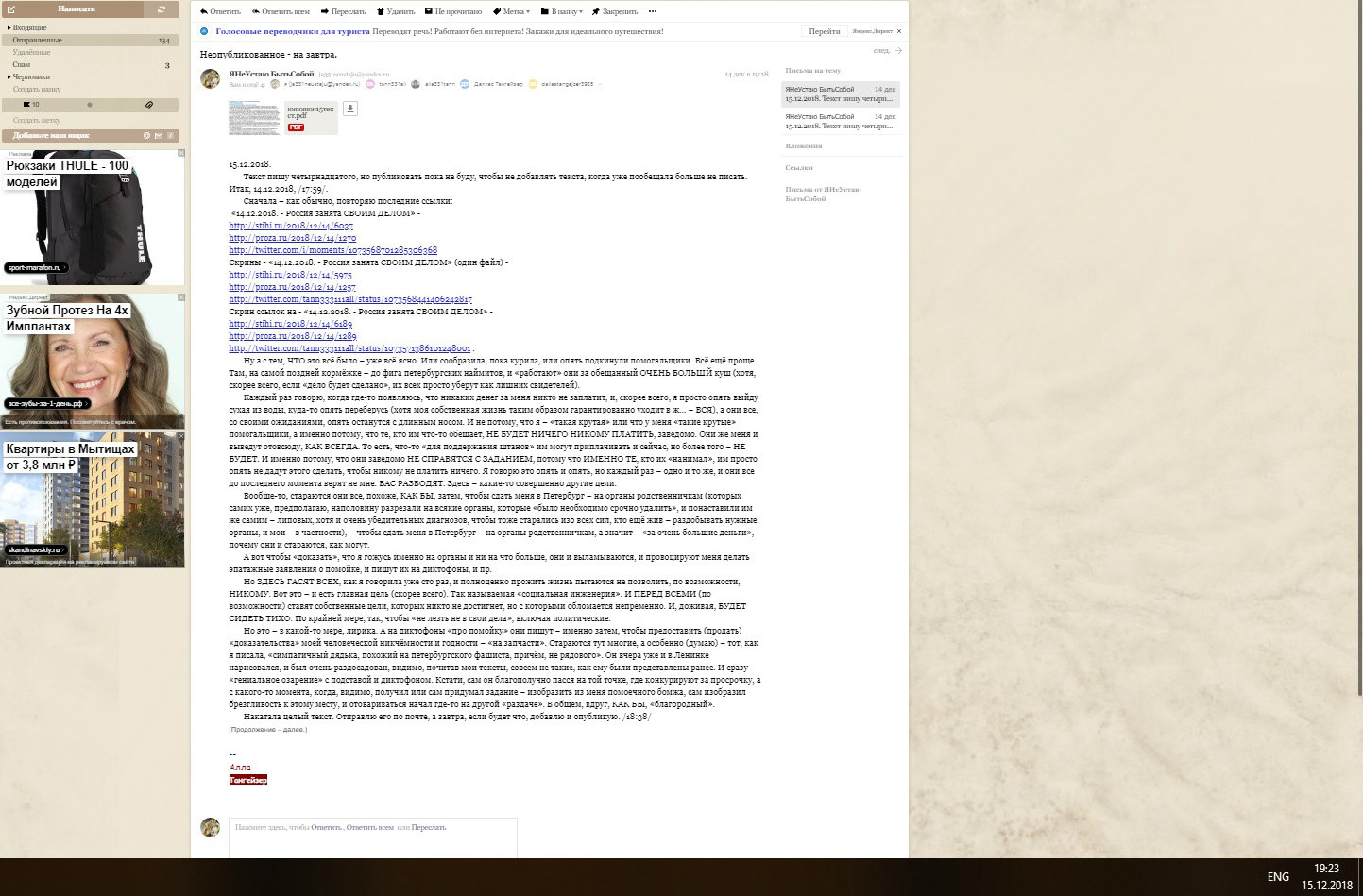Add Mail.ru mailbox via @ icon
1363x896 pixels.
coord(146,136)
